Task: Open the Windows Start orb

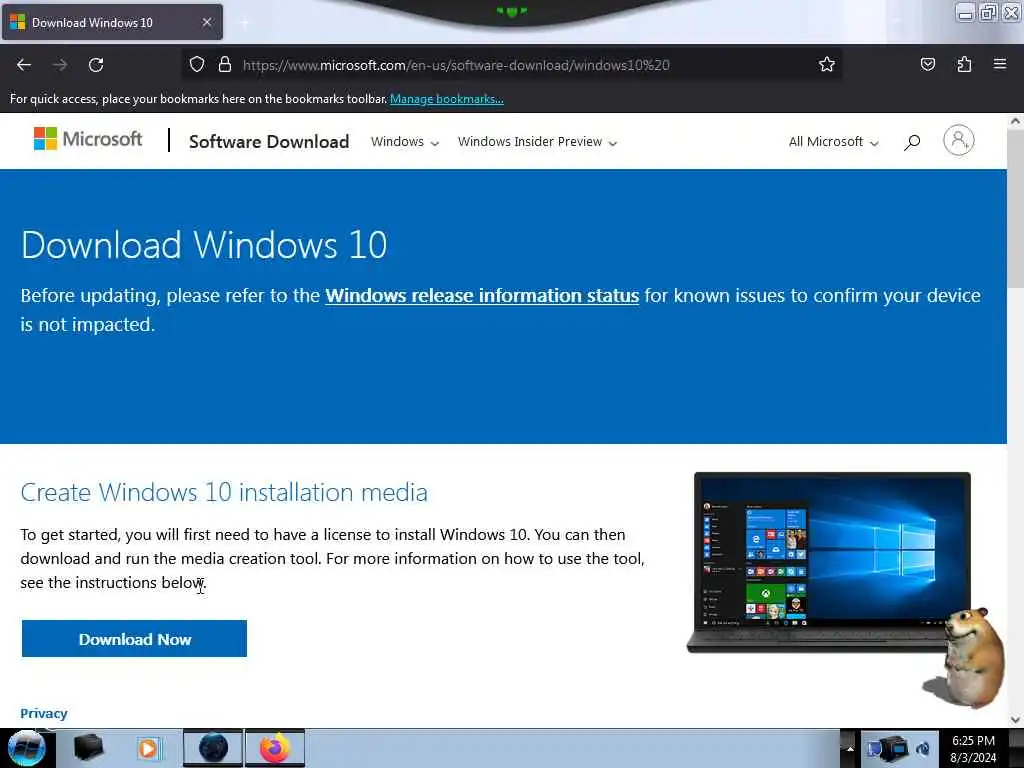Action: [x=27, y=748]
